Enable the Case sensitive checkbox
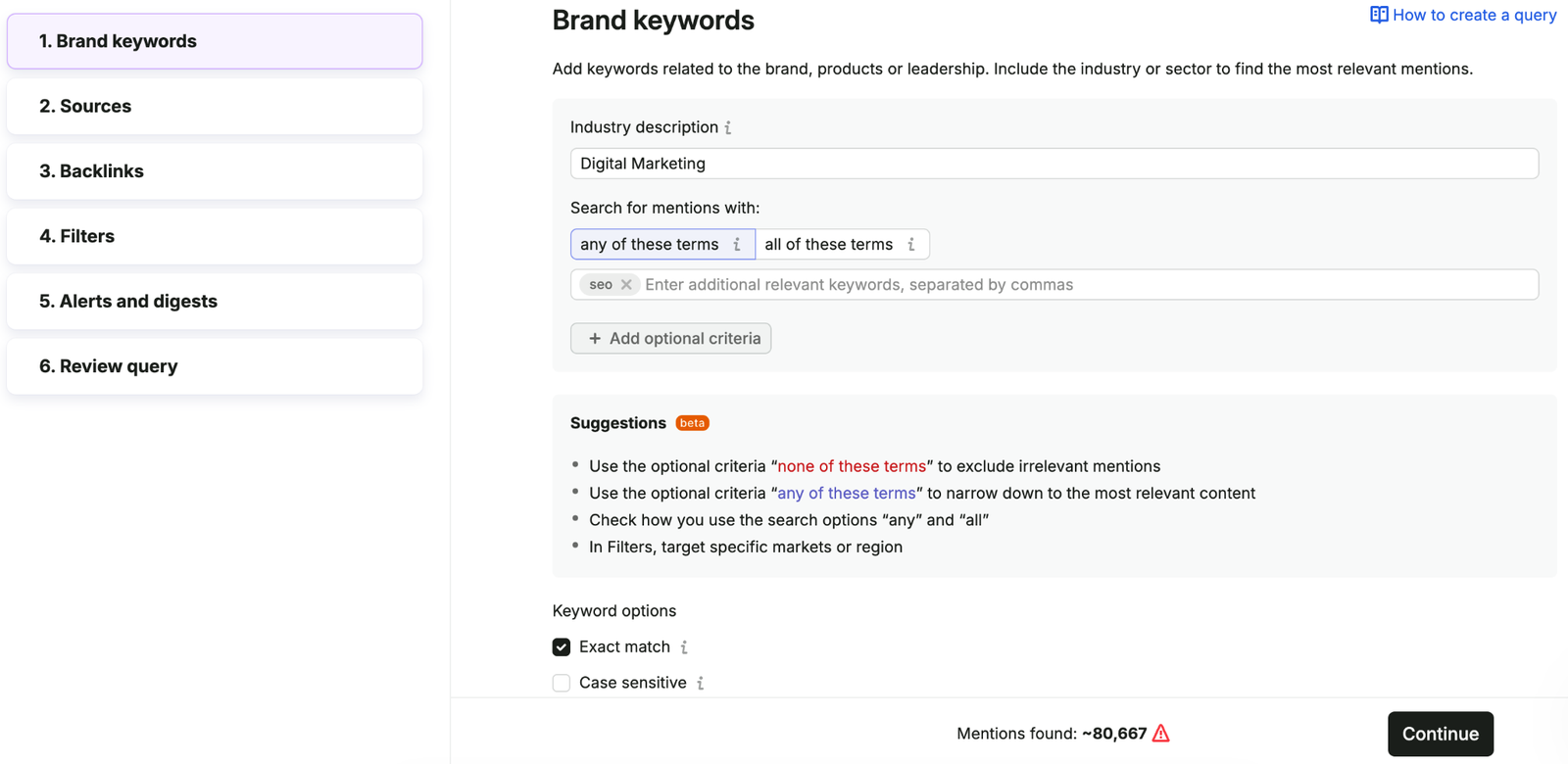This screenshot has width=1568, height=764. 562,683
